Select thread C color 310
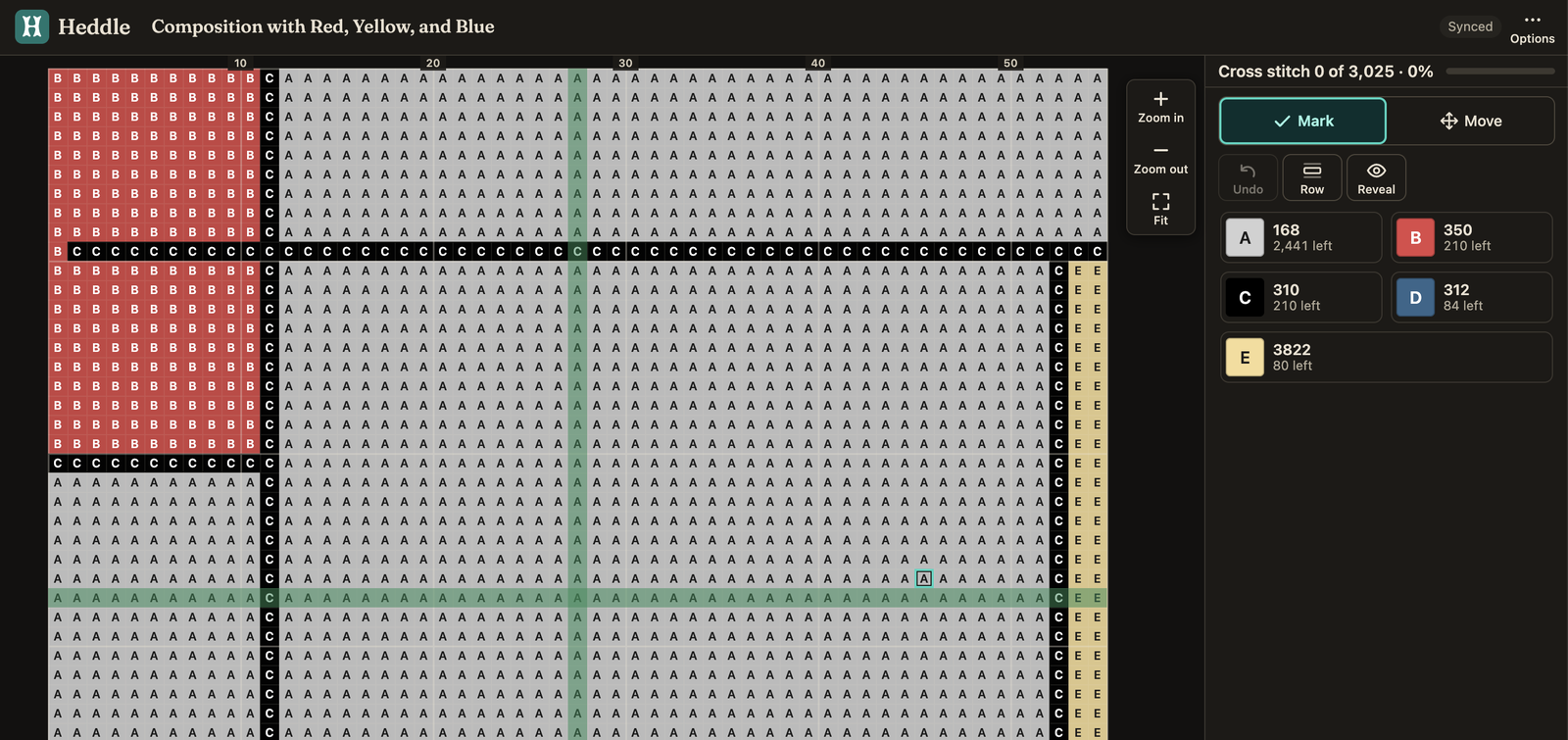The height and width of the screenshot is (740, 1568). 1300,297
